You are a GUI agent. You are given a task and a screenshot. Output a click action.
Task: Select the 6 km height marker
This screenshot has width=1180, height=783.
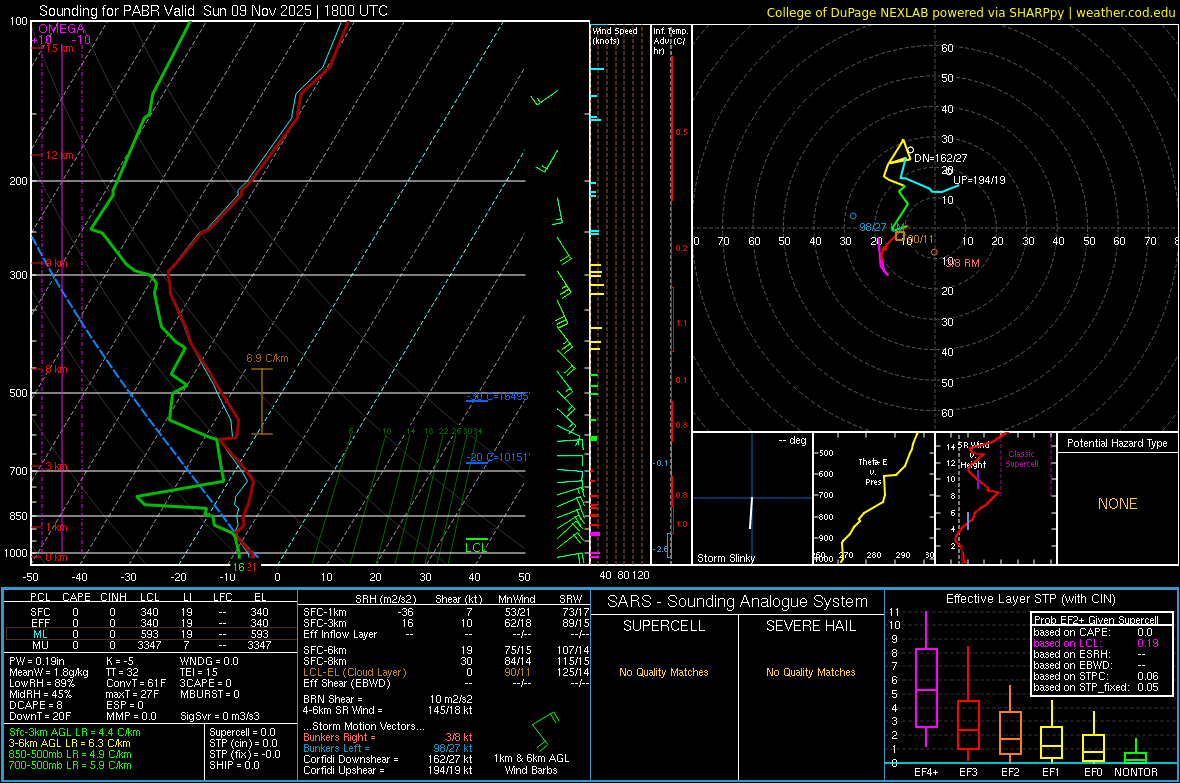(56, 370)
